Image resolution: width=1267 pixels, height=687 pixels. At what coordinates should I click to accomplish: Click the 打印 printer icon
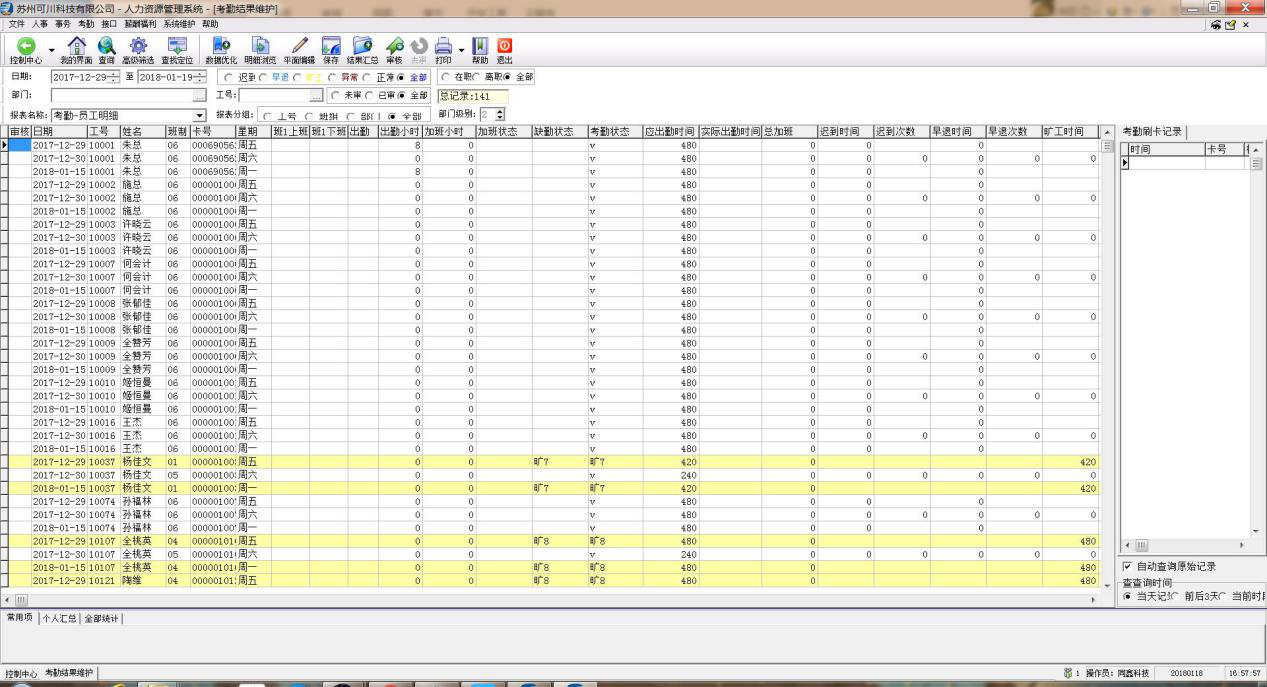coord(443,46)
